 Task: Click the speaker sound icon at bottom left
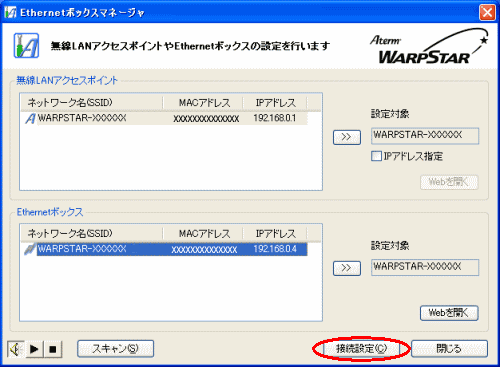point(16,349)
